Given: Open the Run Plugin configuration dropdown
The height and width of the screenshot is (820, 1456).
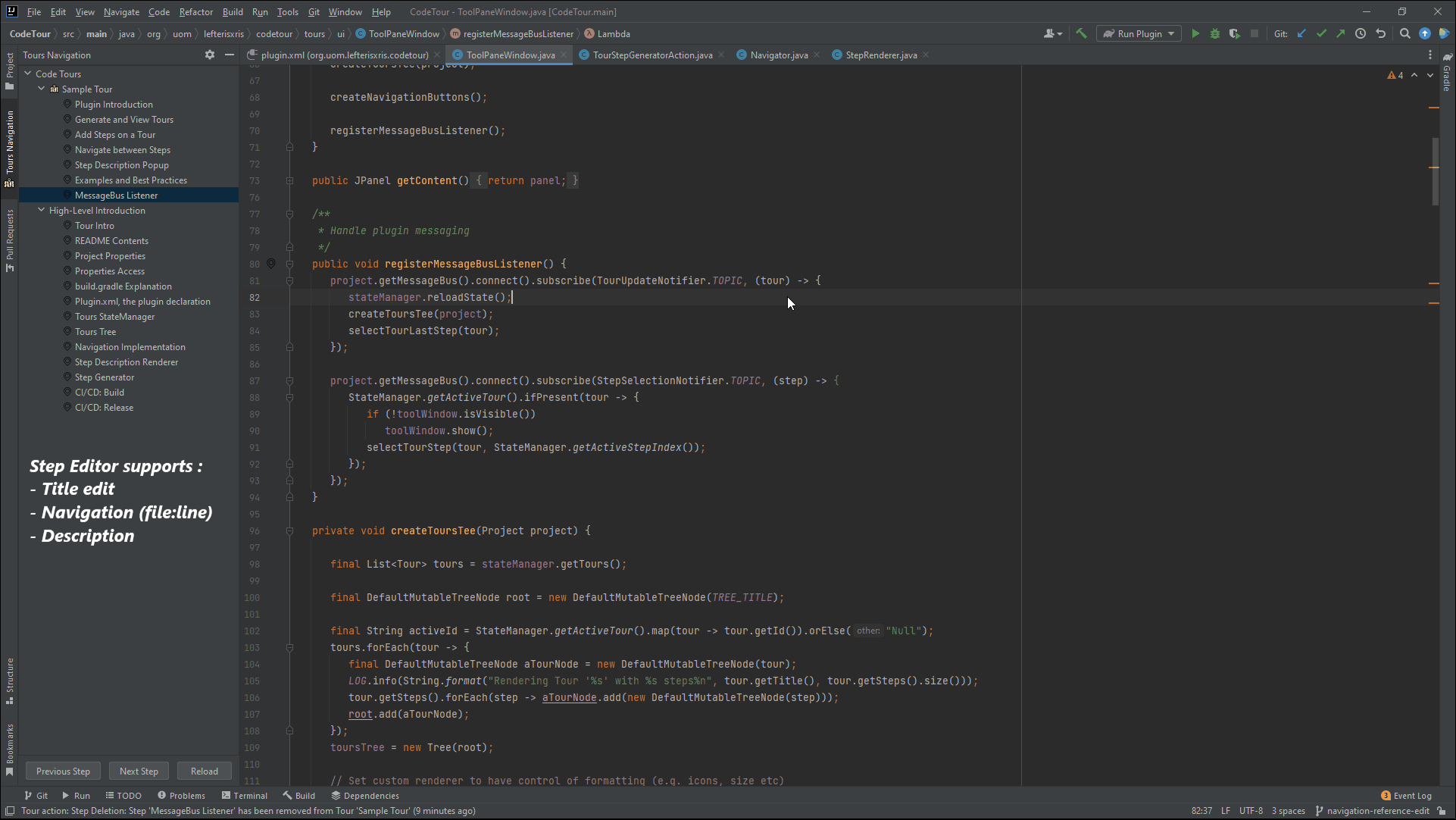Looking at the screenshot, I should (x=1139, y=33).
